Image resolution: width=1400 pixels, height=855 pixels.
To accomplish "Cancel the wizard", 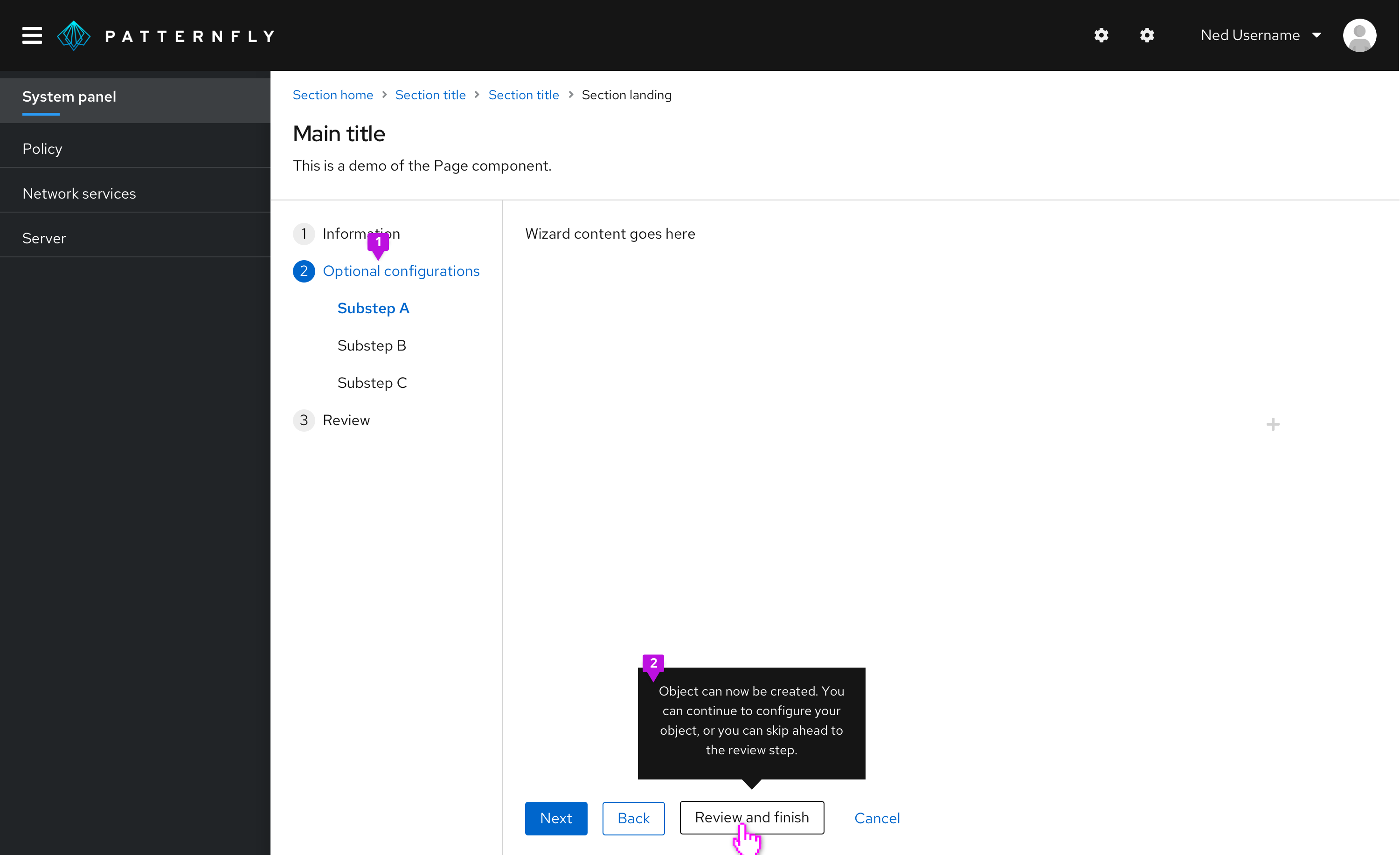I will pyautogui.click(x=877, y=818).
